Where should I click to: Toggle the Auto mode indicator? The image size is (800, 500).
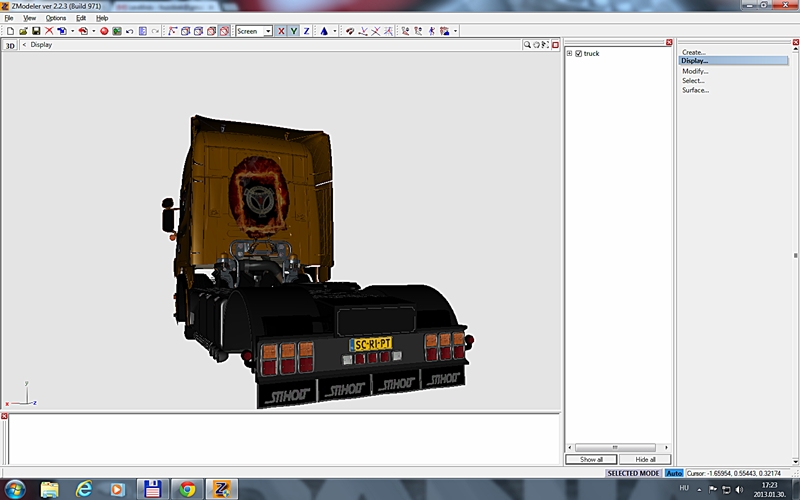(674, 473)
